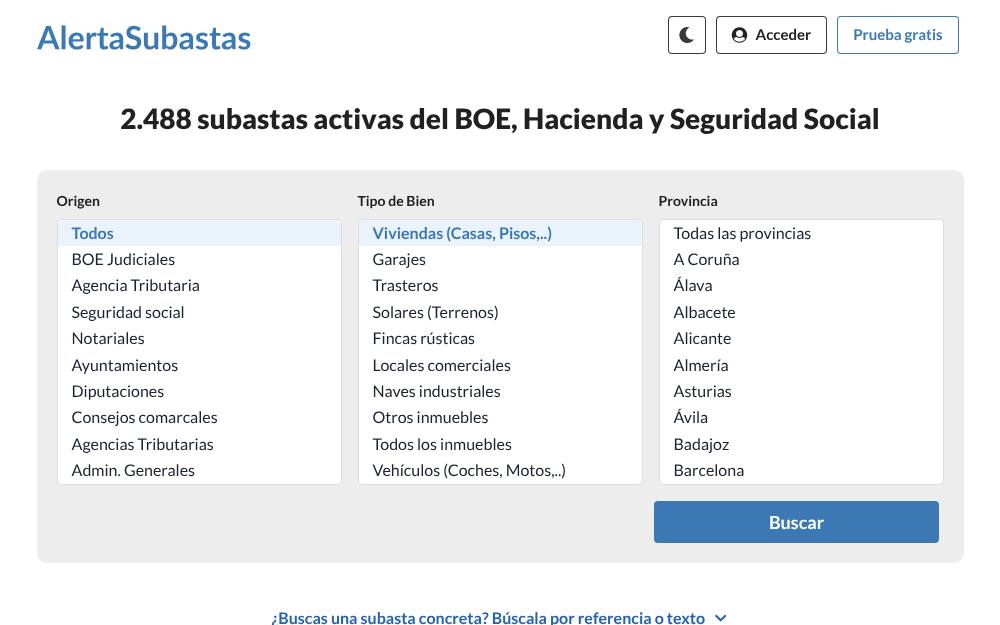Viewport: 1000px width, 625px height.
Task: Select Diputaciones origin
Action: [199, 392]
